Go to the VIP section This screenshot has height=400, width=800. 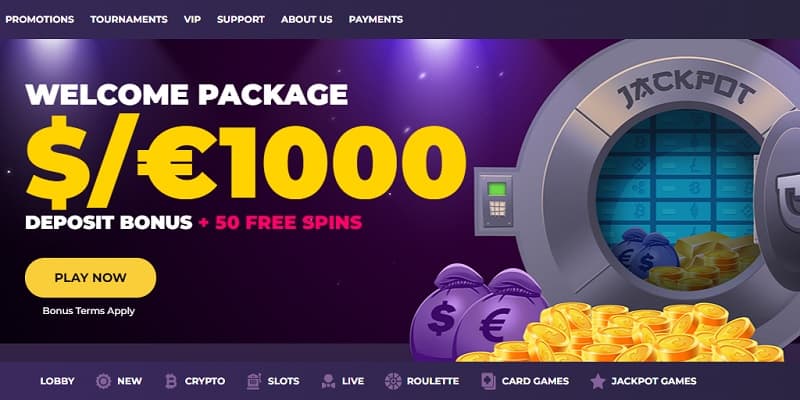[x=192, y=19]
